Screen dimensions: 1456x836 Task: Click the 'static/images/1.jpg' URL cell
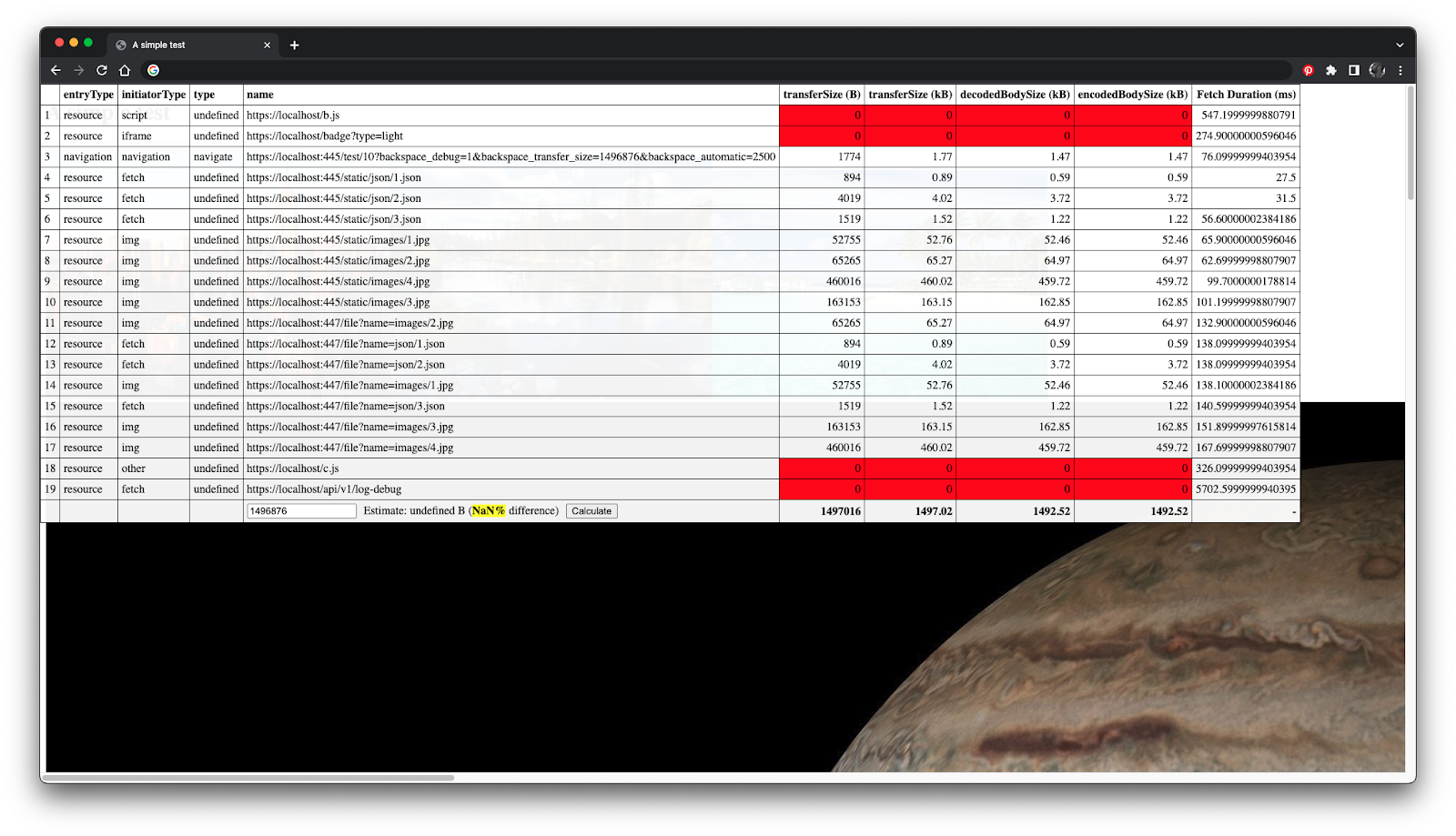tap(511, 240)
